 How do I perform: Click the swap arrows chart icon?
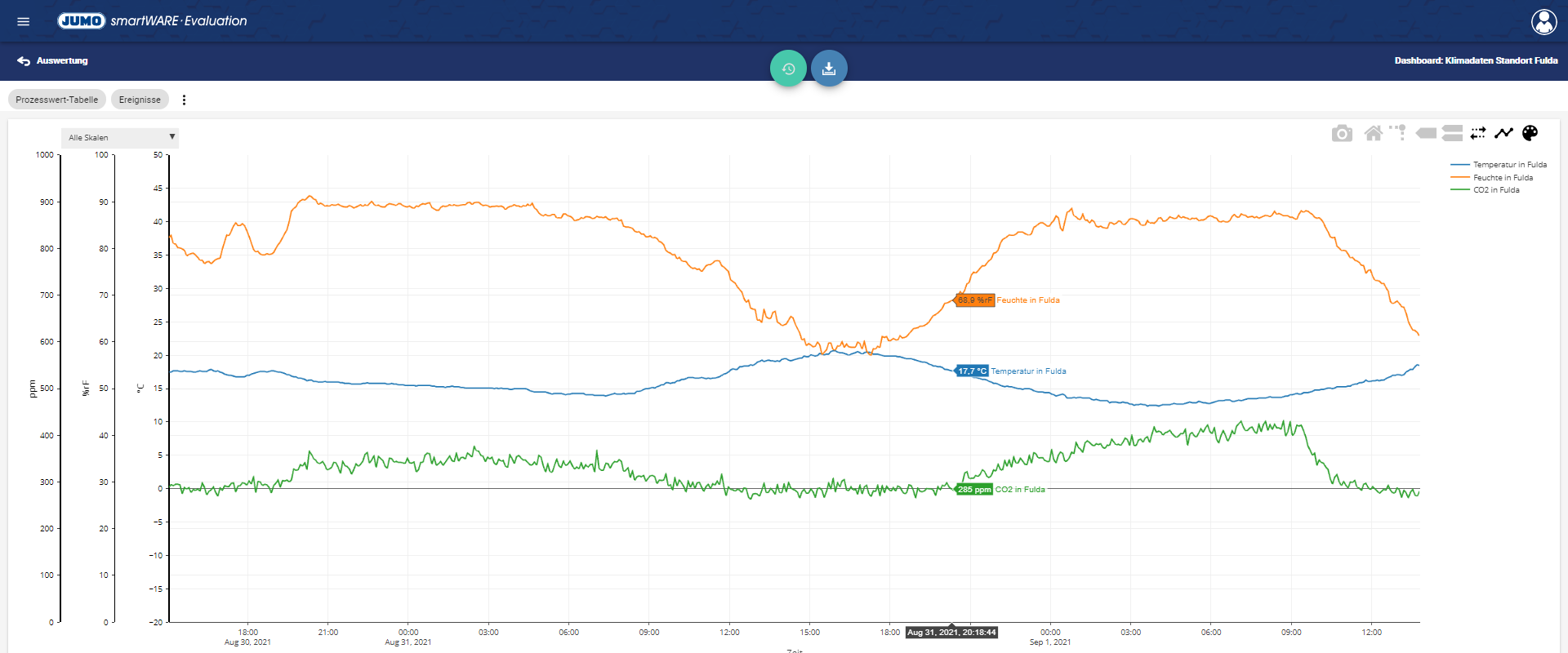coord(1478,133)
